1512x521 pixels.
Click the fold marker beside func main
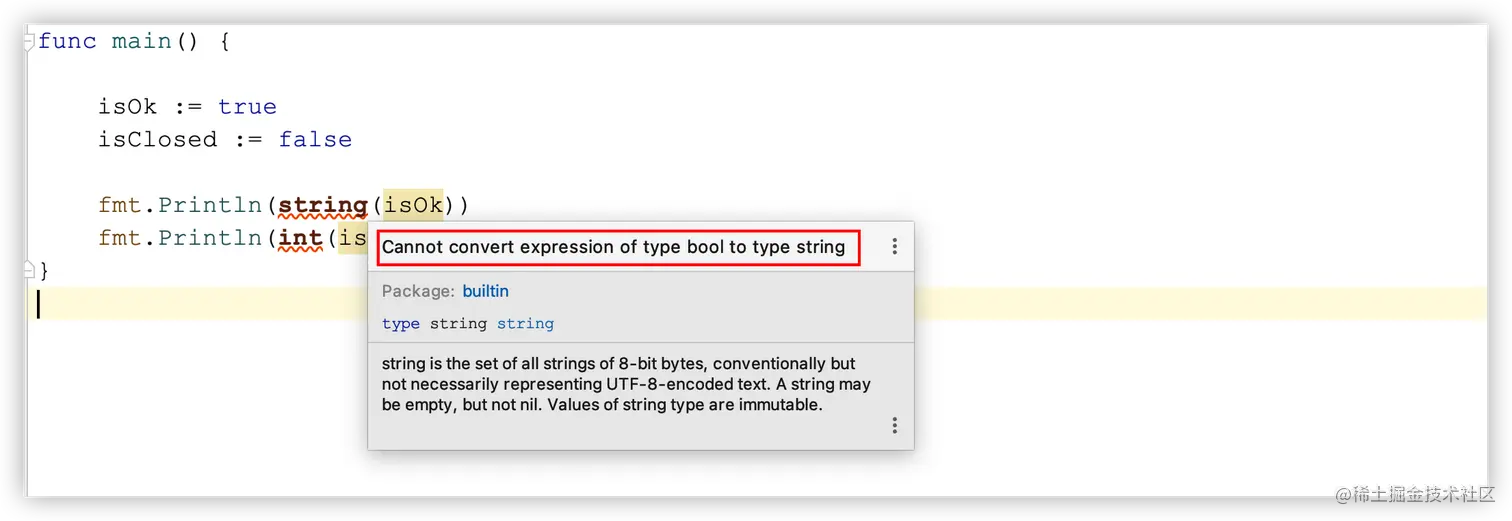pos(30,40)
